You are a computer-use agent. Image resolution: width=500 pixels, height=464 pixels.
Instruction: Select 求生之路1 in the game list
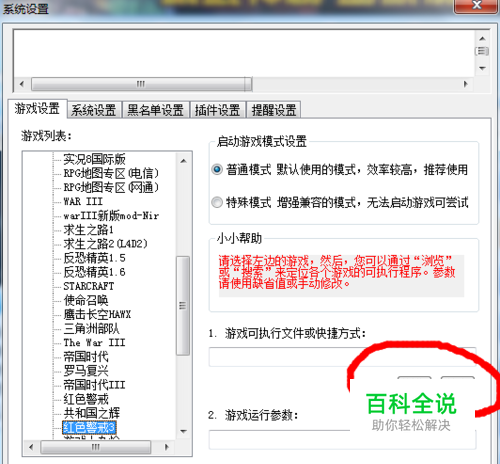(89, 230)
